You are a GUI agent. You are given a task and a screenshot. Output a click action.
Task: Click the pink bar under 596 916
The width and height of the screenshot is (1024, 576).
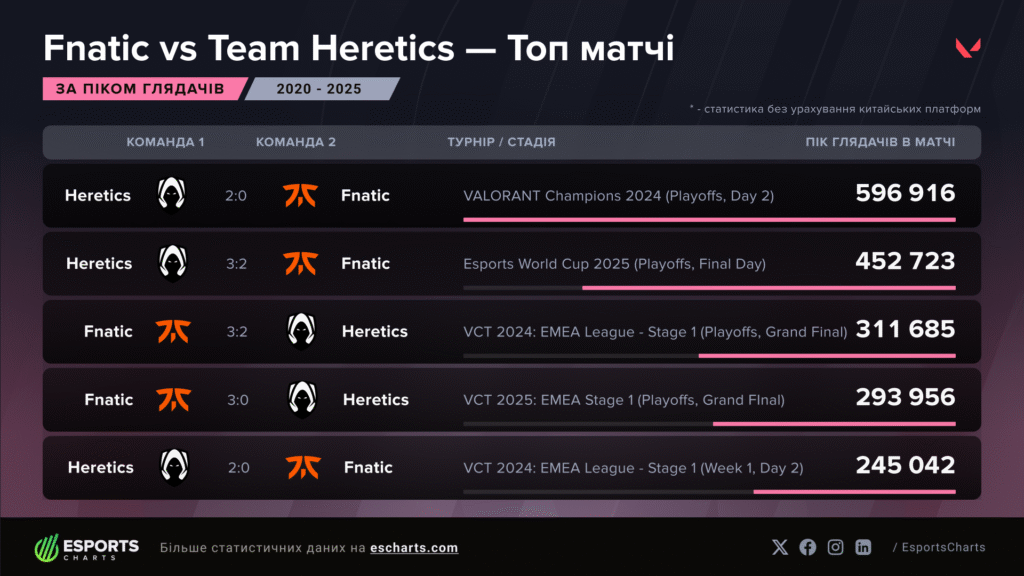(709, 219)
